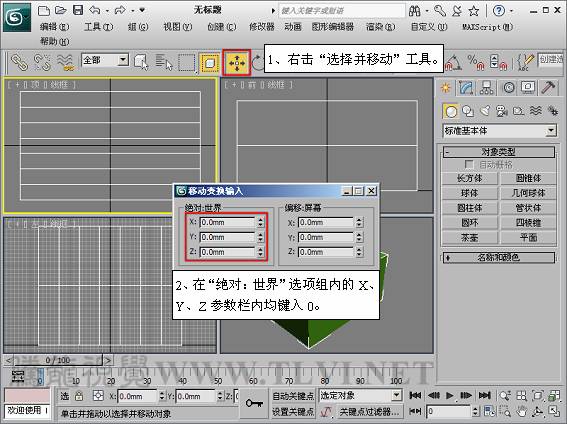
Task: Click the 管状体 tube button
Action: pos(528,208)
